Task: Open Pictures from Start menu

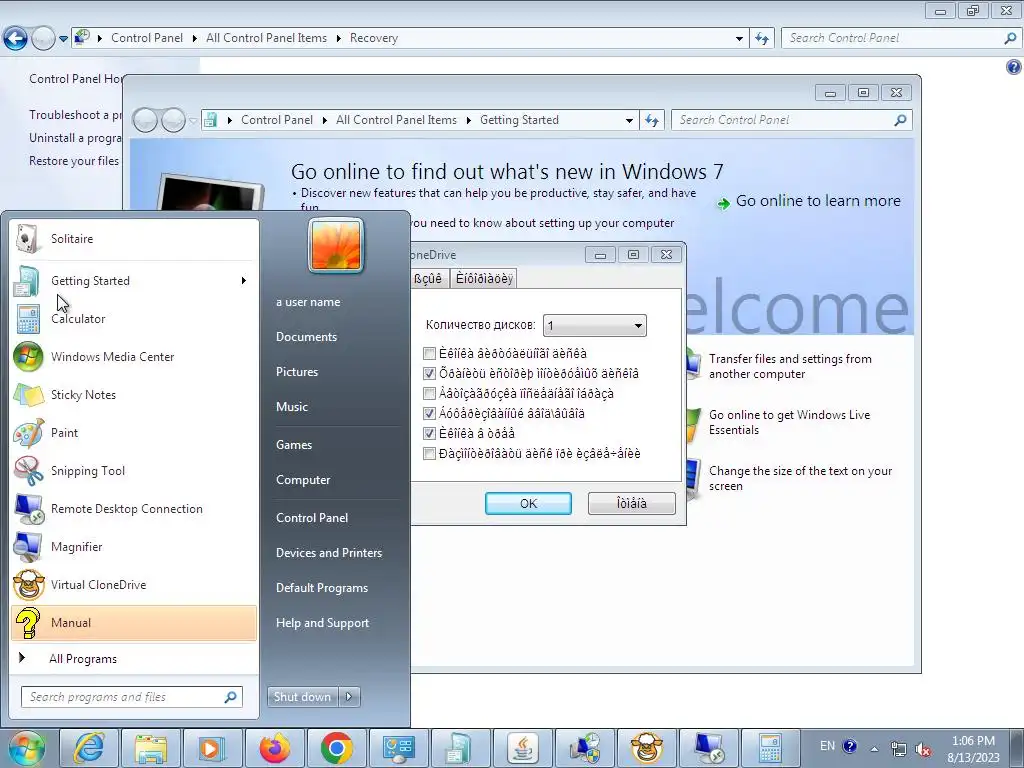Action: (297, 372)
